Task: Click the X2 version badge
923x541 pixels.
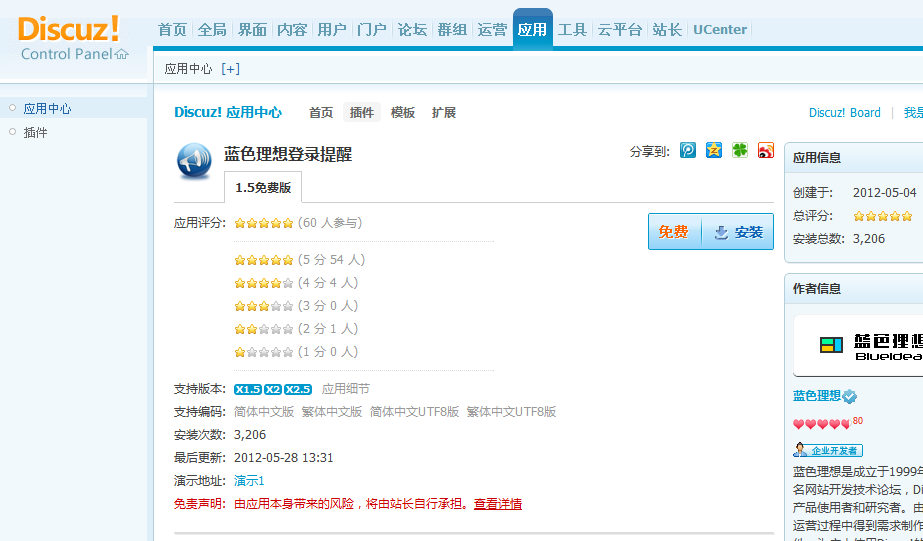Action: click(273, 389)
